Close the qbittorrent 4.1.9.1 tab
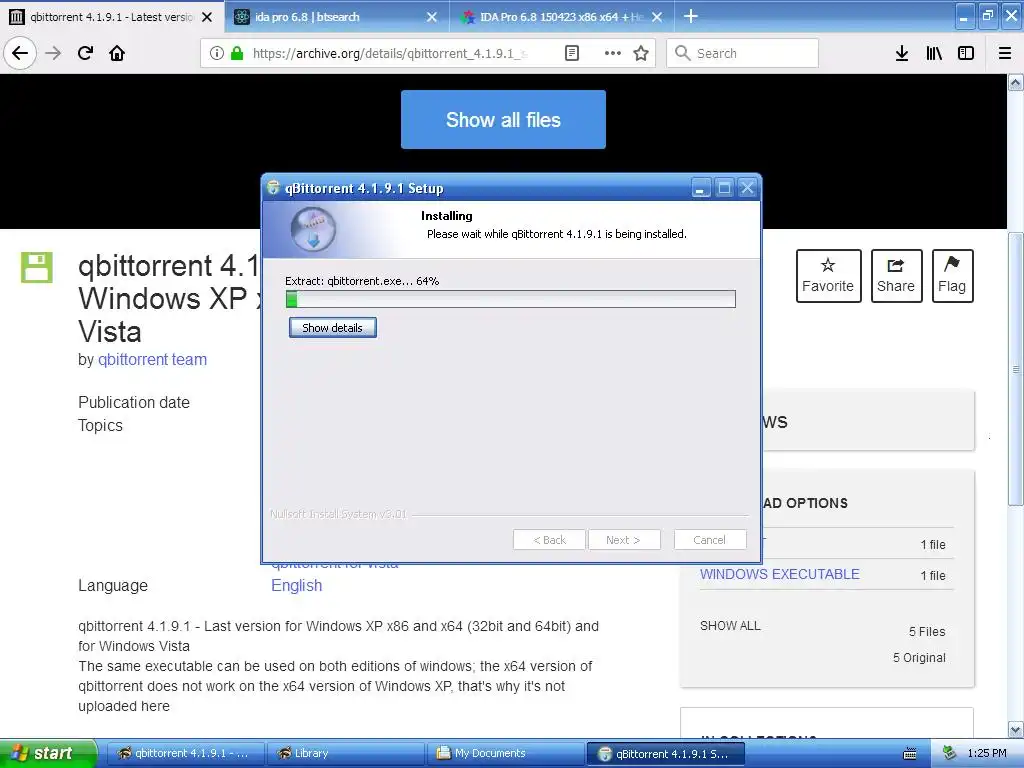The image size is (1024, 768). click(x=207, y=17)
